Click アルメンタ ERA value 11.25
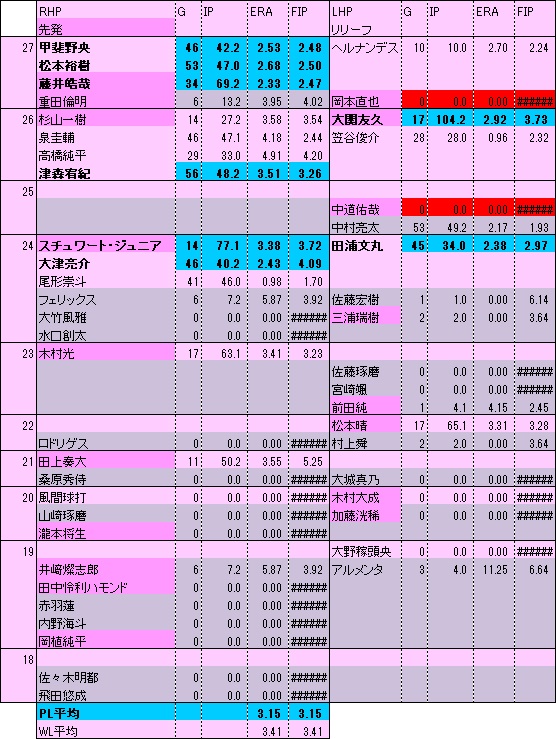The height and width of the screenshot is (739, 556). [x=494, y=569]
